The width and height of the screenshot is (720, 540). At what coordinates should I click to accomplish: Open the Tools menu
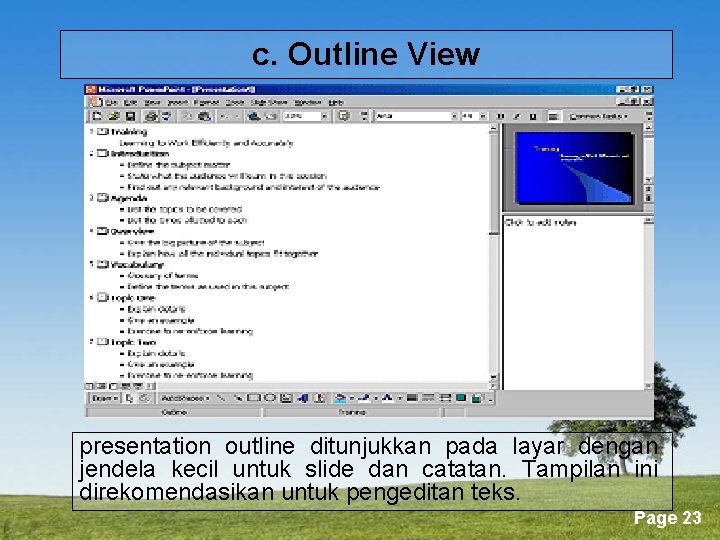tap(235, 102)
